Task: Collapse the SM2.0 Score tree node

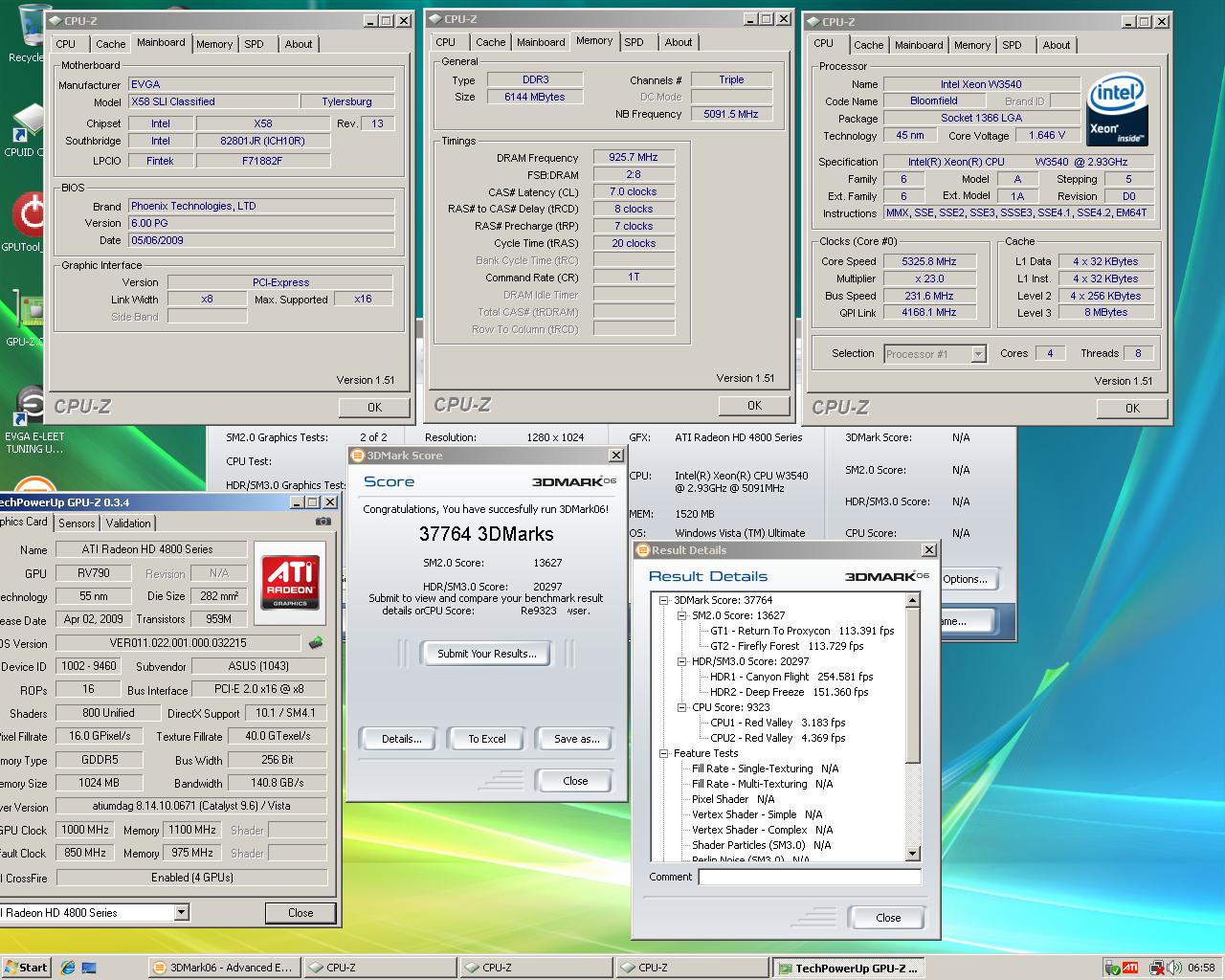Action: point(682,615)
